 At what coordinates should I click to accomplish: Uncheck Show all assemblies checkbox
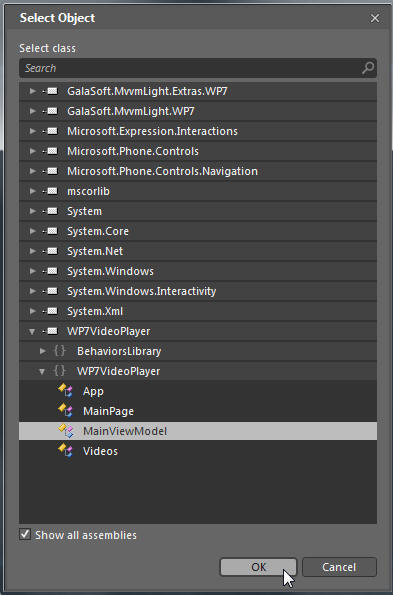point(25,535)
